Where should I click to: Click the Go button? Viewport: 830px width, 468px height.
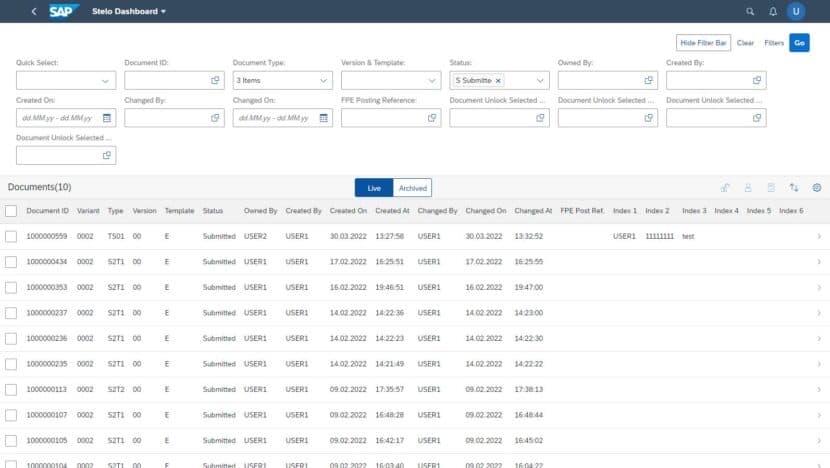coord(799,43)
